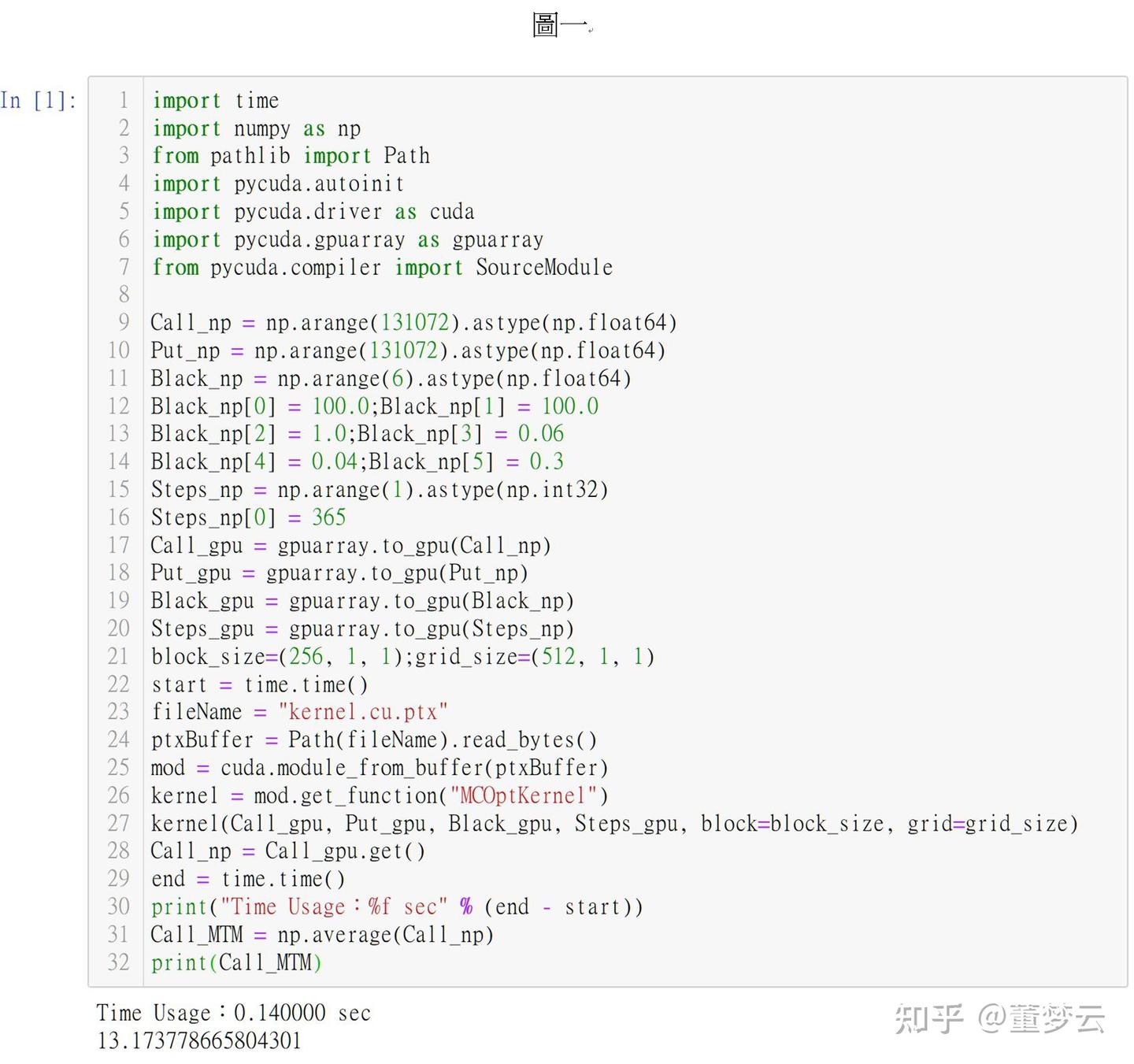Screen dimensions: 1134x1064
Task: Click the block_size and grid_size line
Action: pos(402,657)
